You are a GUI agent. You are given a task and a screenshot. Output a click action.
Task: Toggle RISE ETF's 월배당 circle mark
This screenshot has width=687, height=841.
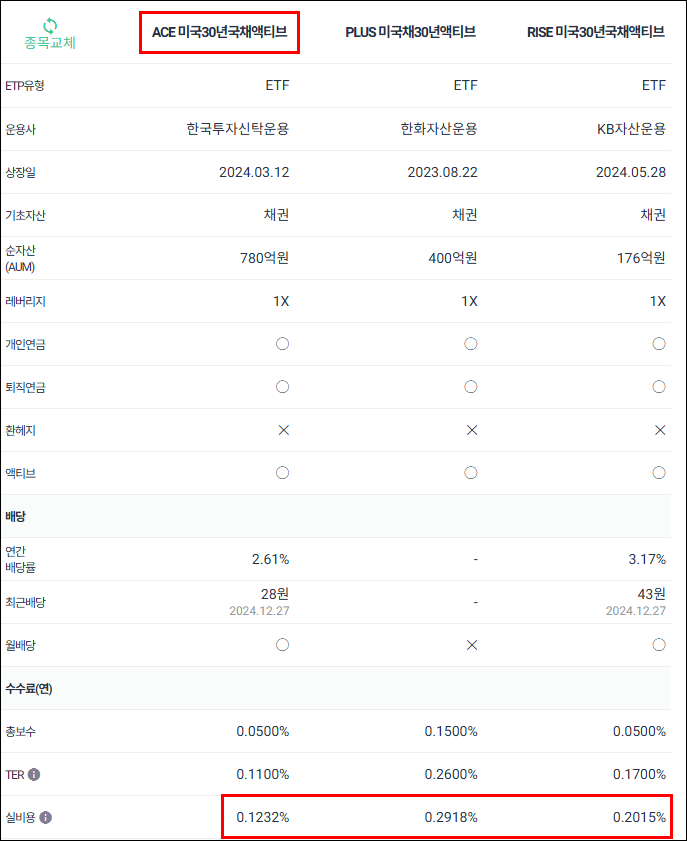tap(659, 645)
